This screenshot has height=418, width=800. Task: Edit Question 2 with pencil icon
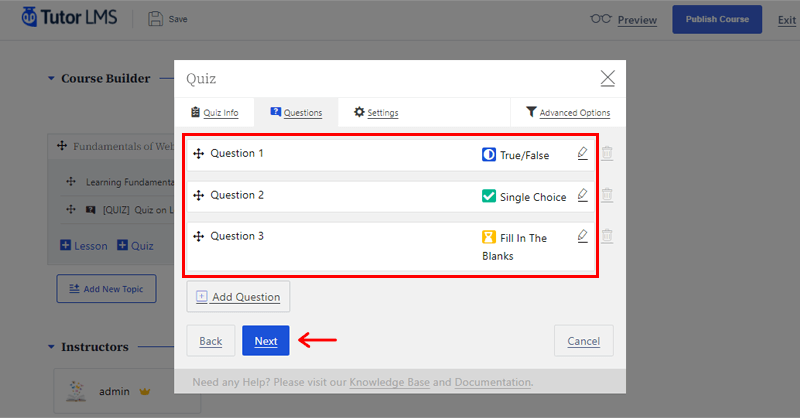(x=582, y=195)
